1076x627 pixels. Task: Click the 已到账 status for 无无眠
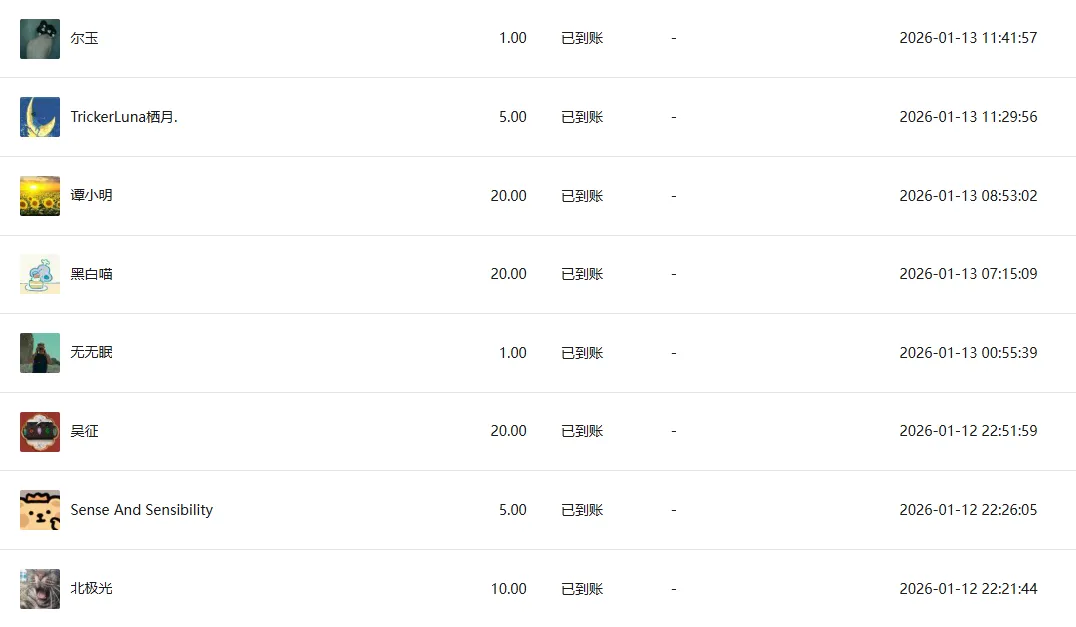[x=582, y=353]
